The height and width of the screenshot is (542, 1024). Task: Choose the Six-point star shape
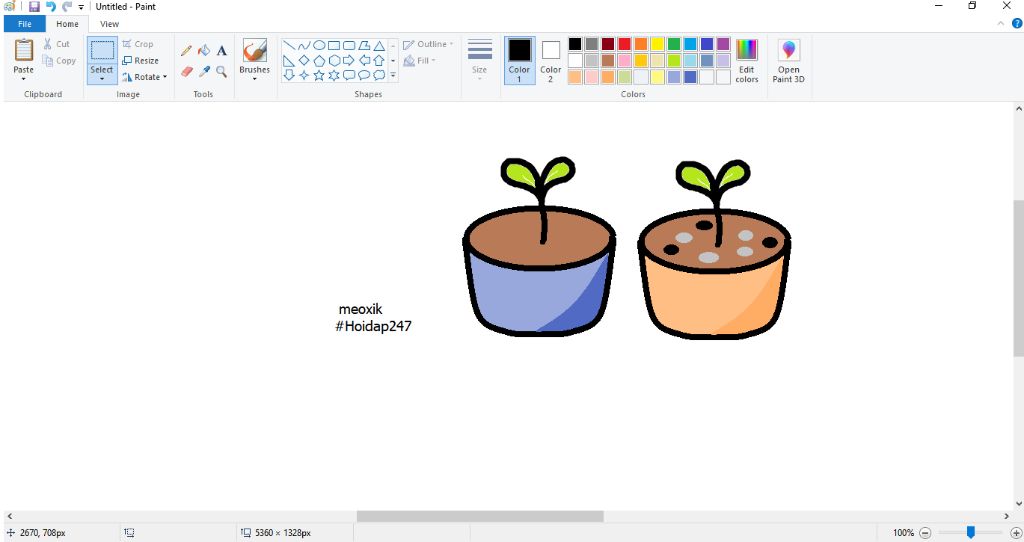click(334, 75)
